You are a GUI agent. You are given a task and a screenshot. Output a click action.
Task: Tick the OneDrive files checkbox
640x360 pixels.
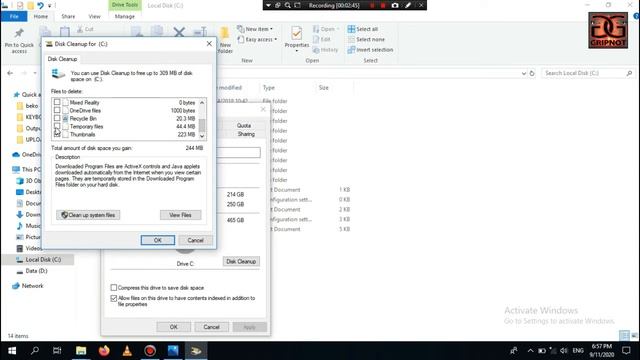point(57,110)
